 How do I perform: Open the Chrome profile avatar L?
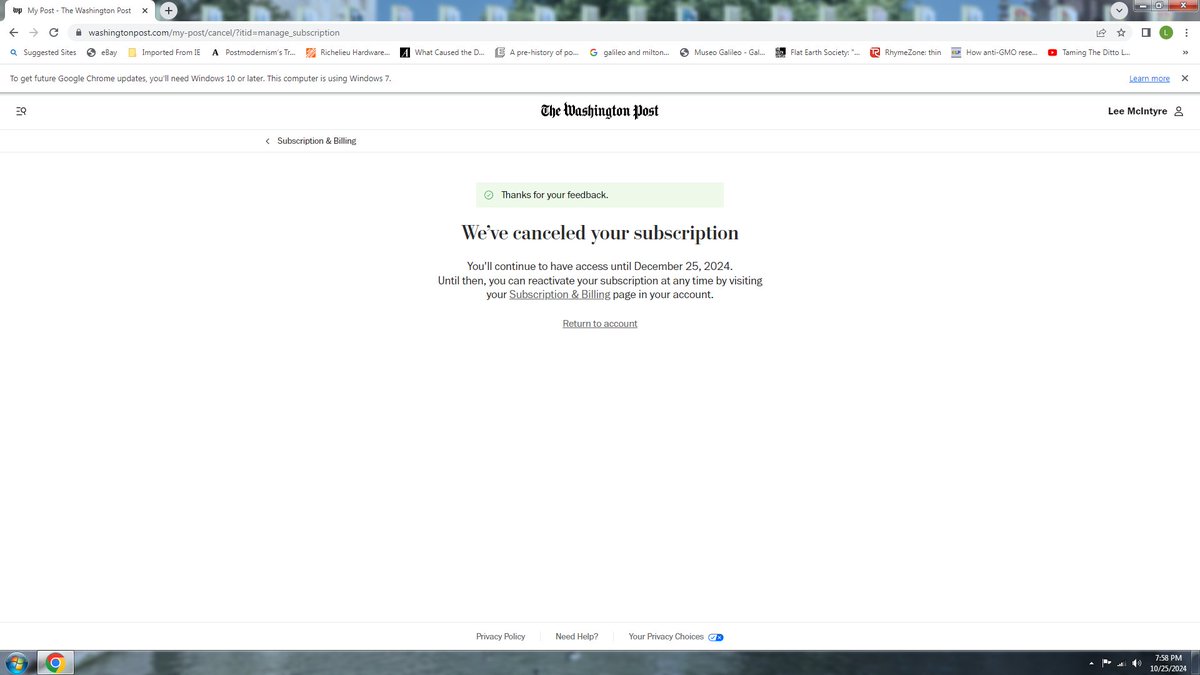[x=1166, y=32]
